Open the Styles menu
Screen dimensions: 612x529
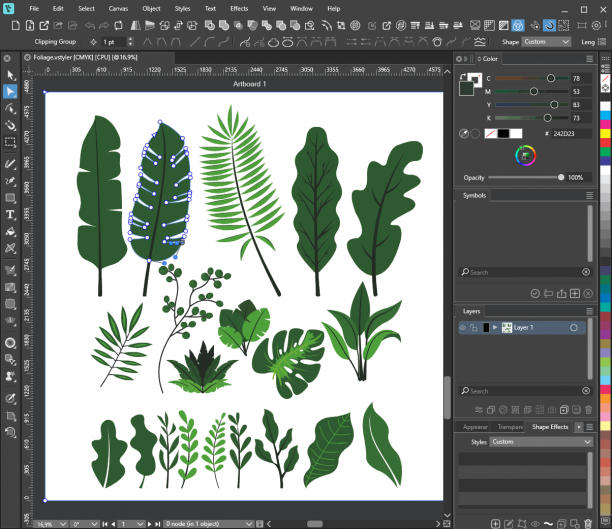[182, 9]
